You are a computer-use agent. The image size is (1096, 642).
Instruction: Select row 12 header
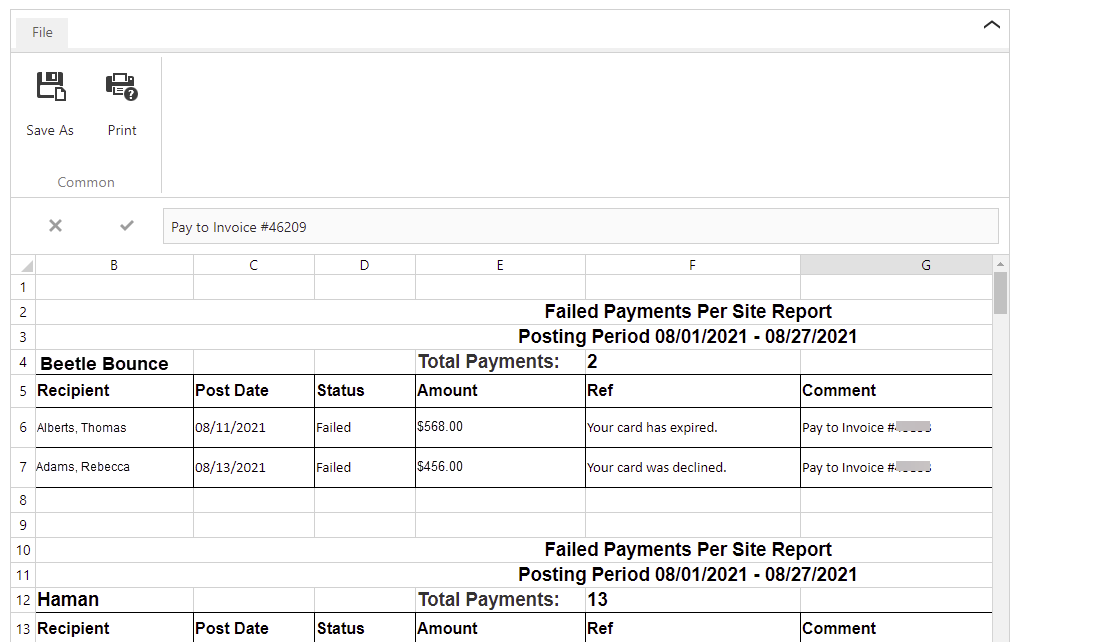23,600
